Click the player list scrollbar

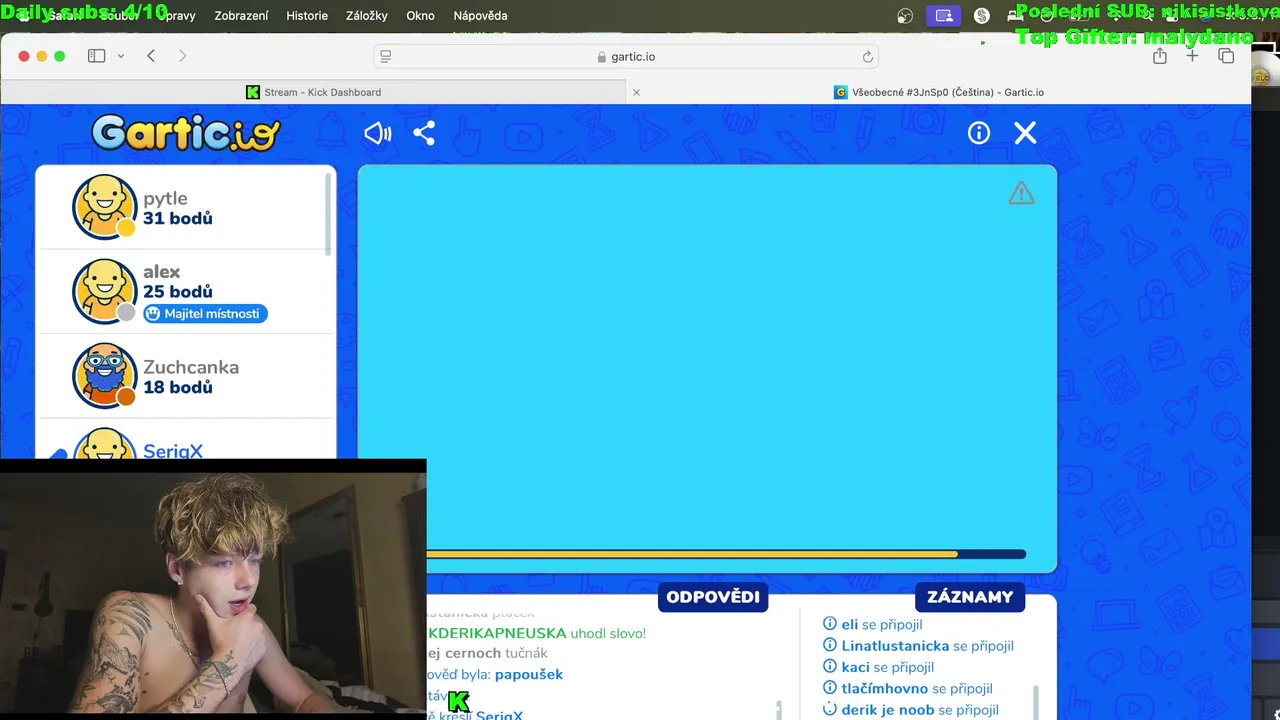coord(328,213)
